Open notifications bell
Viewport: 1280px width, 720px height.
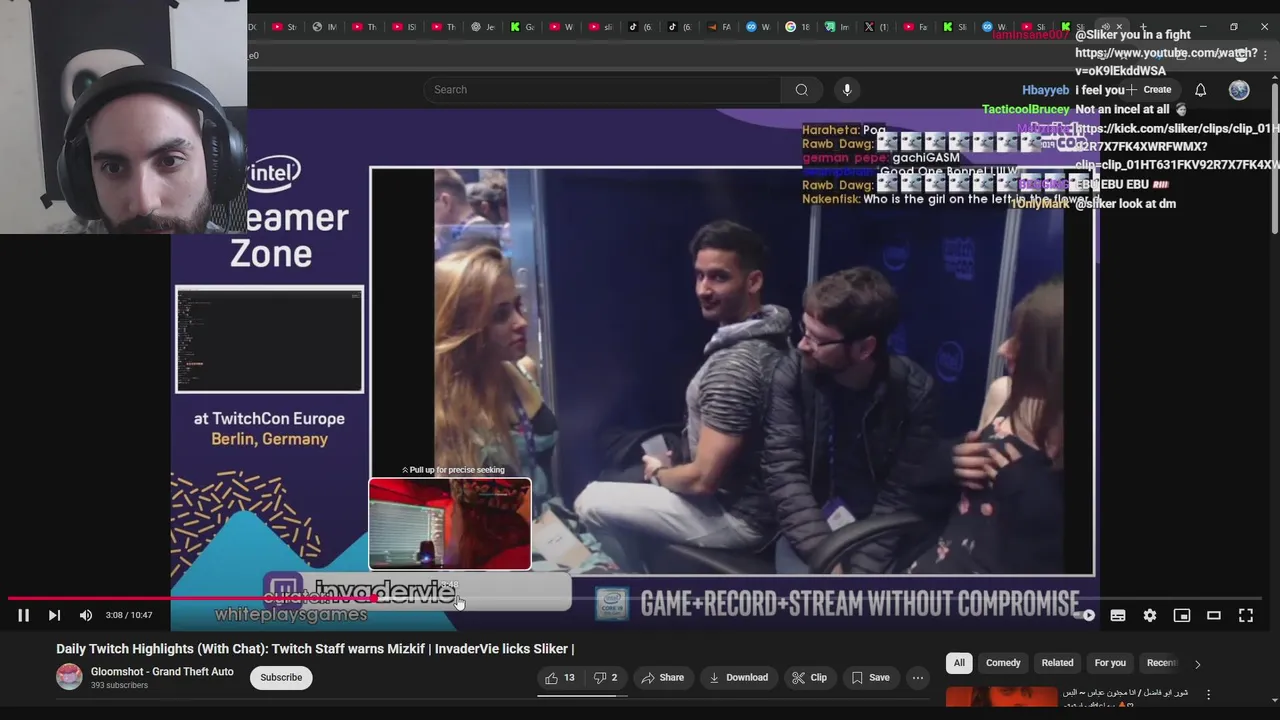click(1200, 90)
